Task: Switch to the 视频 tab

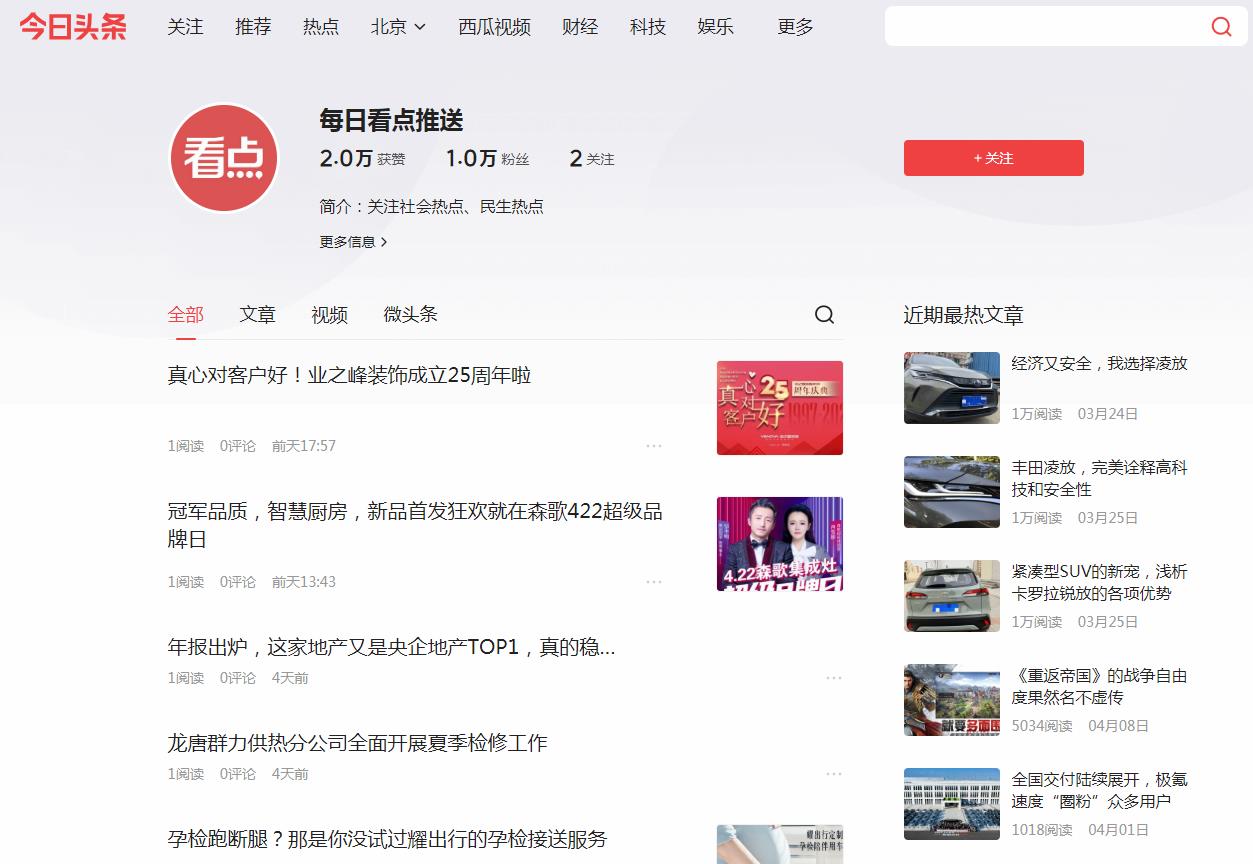Action: click(x=329, y=315)
